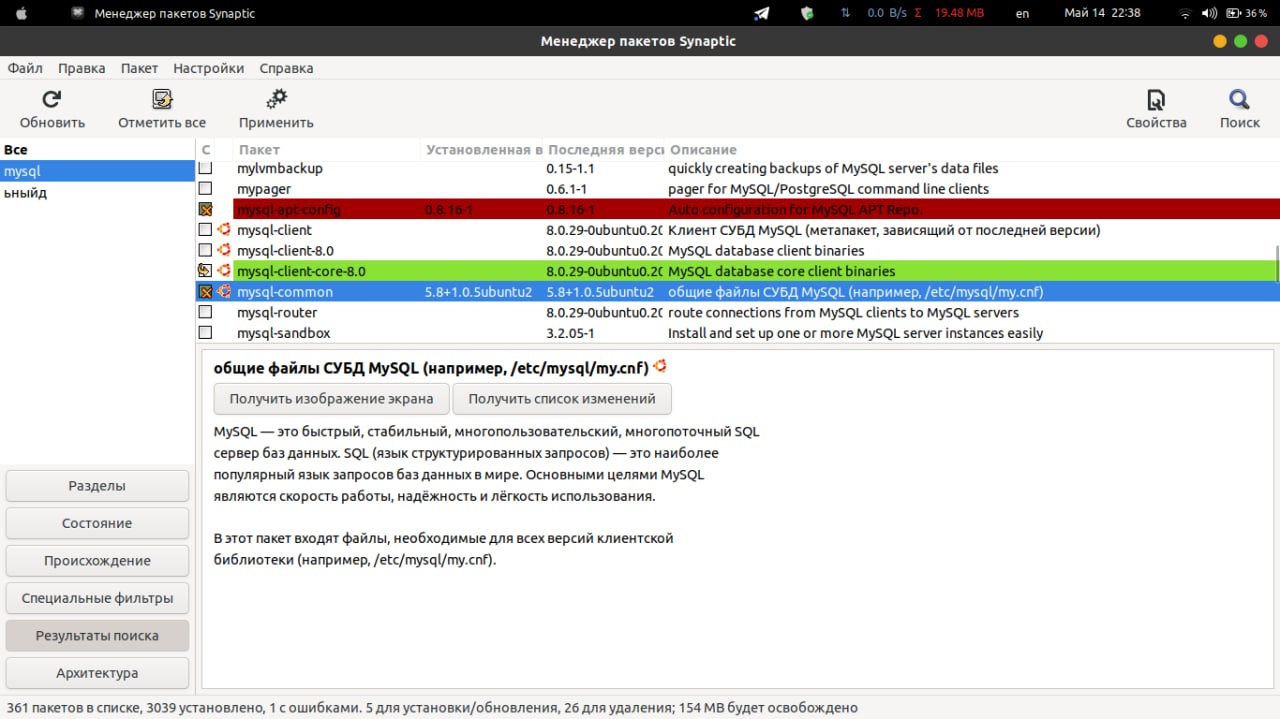Screen dimensions: 1280x719
Task: Show Результаты поиска view
Action: coord(97,635)
